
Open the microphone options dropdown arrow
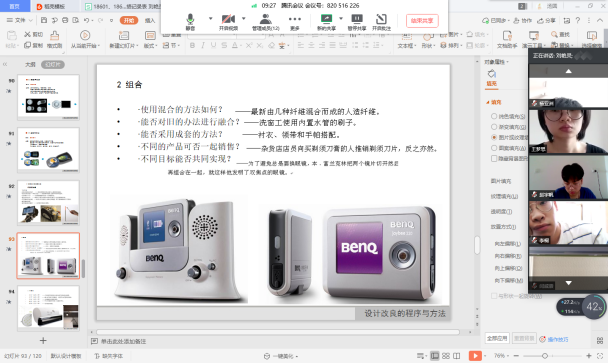[x=211, y=18]
